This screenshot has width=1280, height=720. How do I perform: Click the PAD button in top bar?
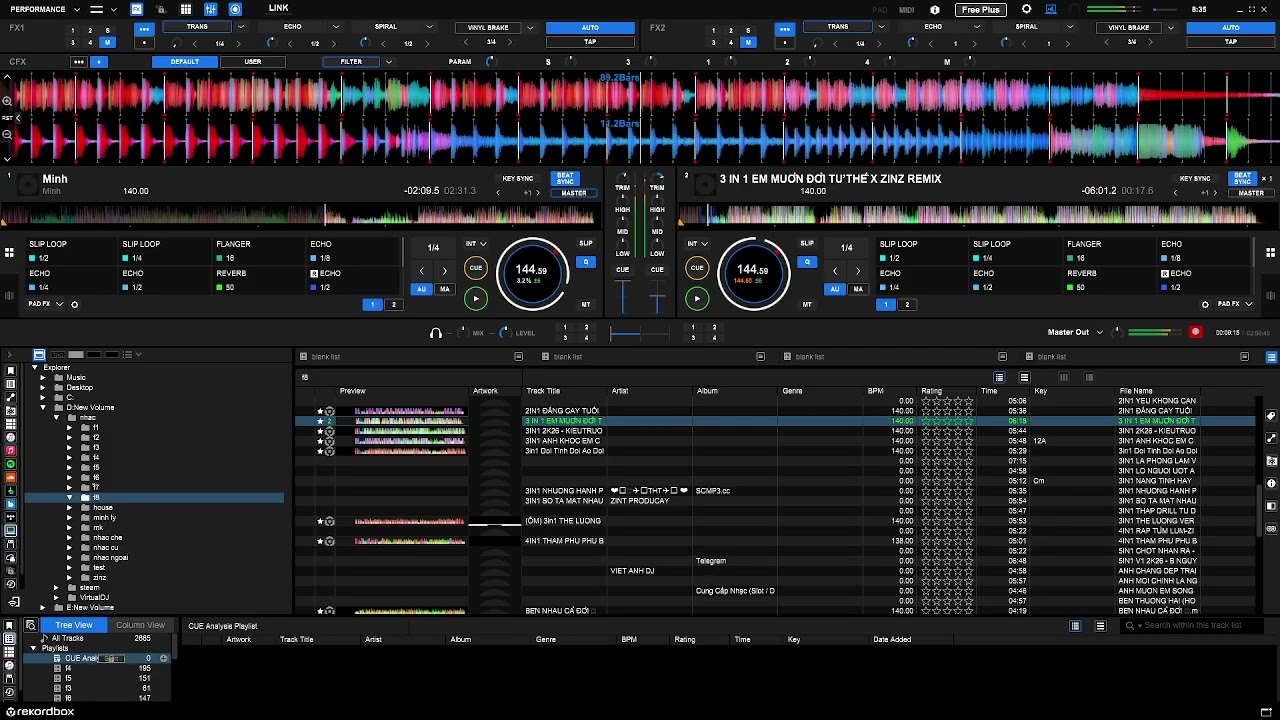coord(879,10)
